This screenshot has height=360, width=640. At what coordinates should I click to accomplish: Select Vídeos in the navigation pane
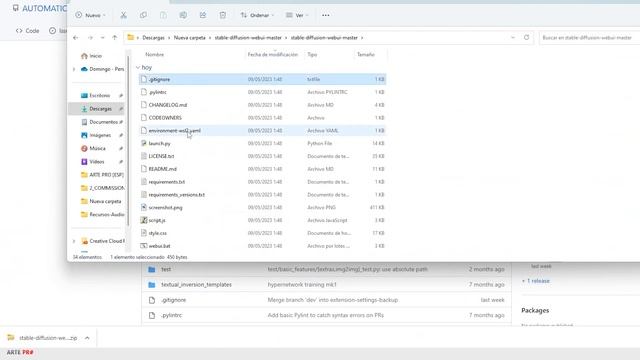coord(97,162)
